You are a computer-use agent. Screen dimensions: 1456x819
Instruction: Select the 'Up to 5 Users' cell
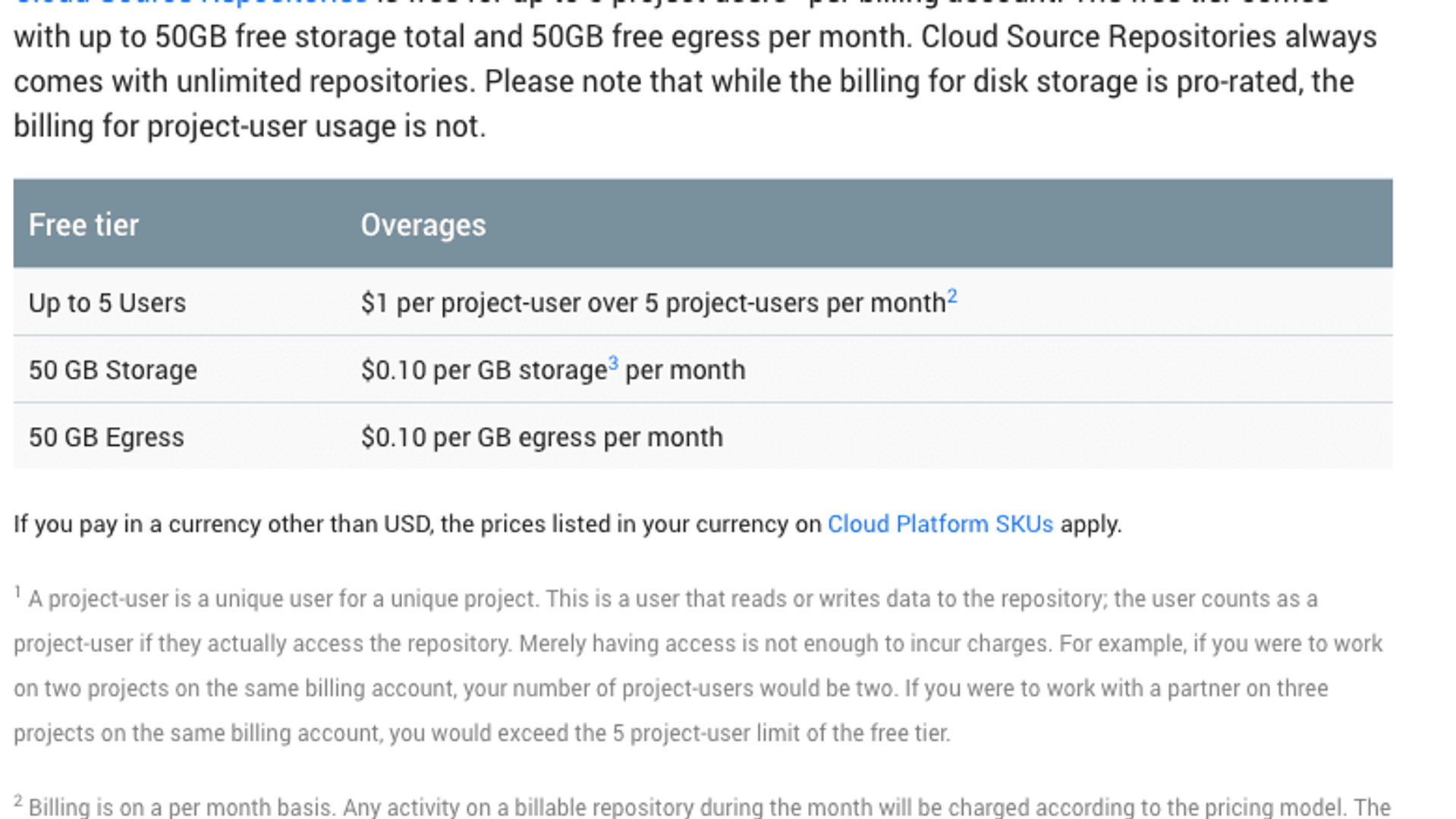(x=107, y=303)
